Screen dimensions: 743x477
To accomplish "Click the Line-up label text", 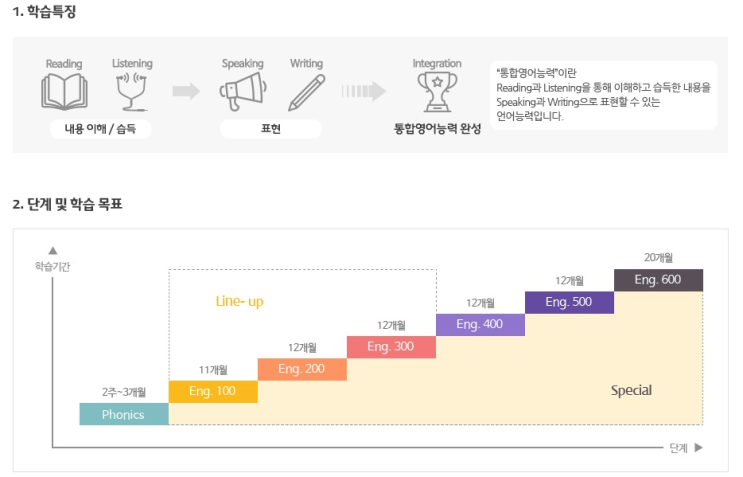I will click(240, 301).
